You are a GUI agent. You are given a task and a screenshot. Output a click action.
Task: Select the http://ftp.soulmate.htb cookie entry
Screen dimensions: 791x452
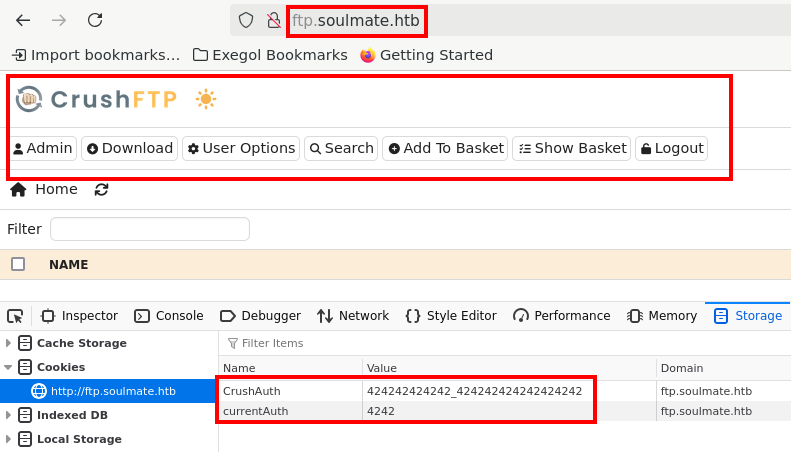[x=113, y=391]
